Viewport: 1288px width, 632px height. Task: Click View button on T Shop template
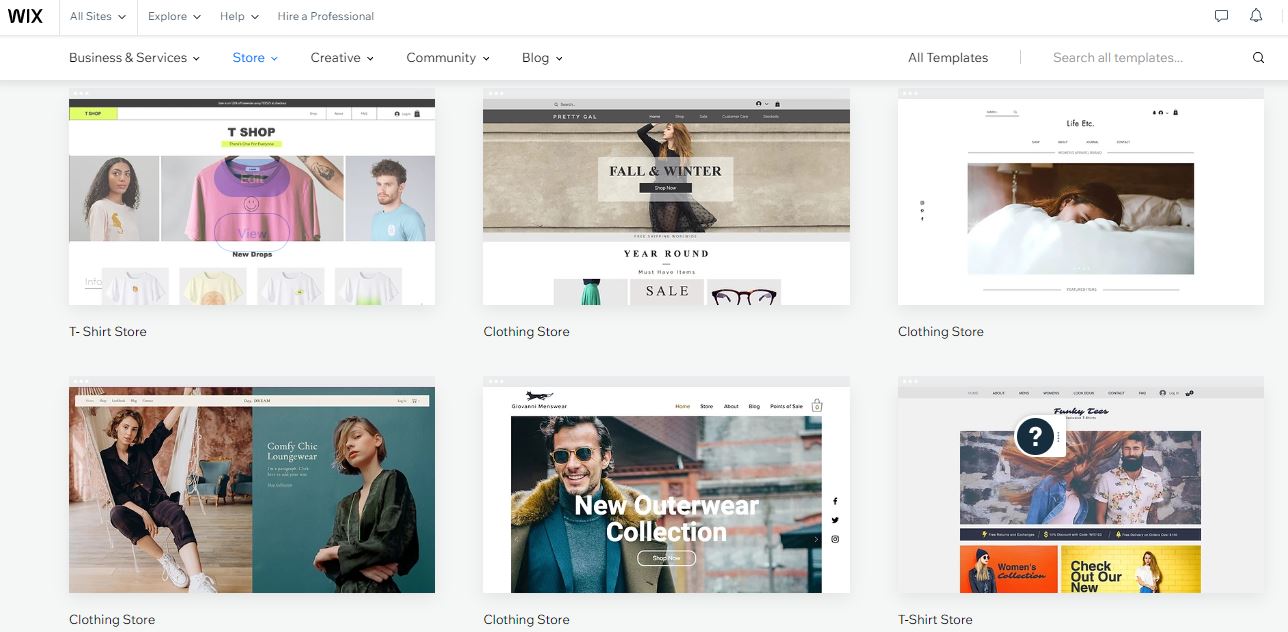[252, 233]
